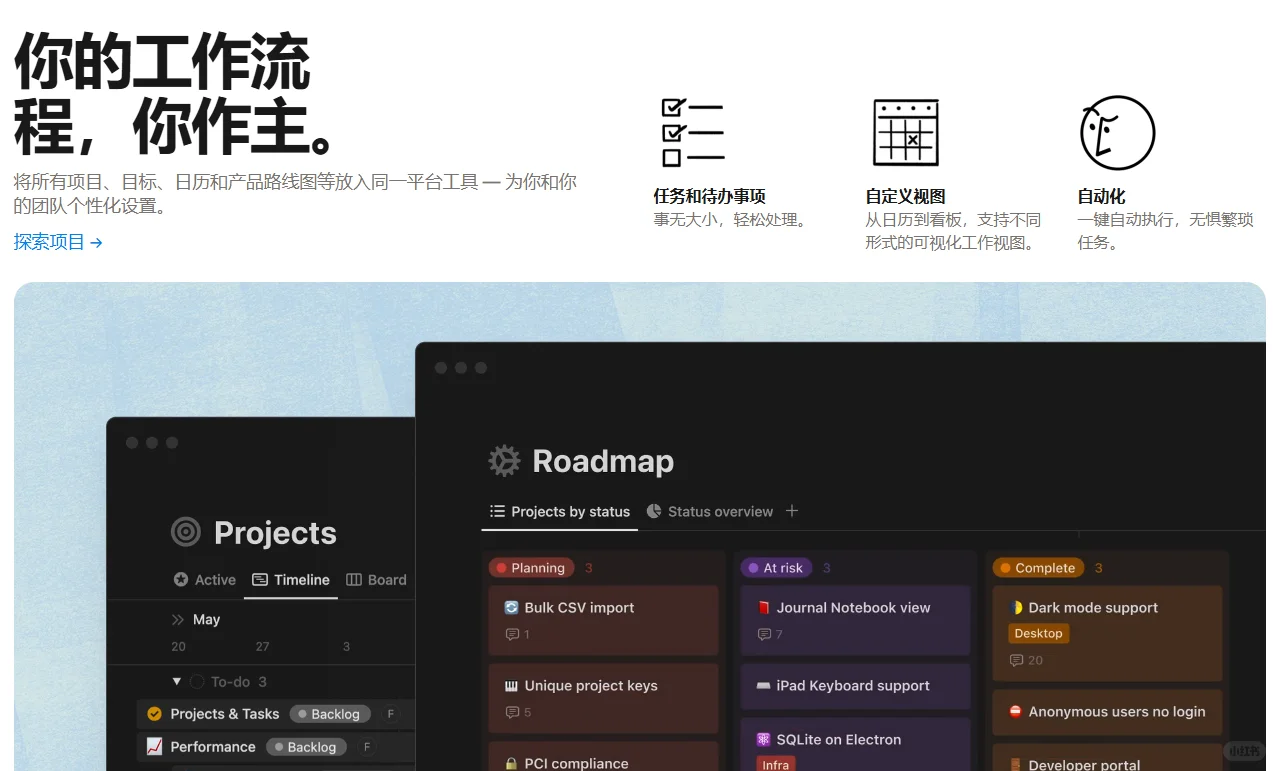Viewport: 1276px width, 771px height.
Task: Click the checklist icon above 任务和待办事项
Action: coord(692,131)
